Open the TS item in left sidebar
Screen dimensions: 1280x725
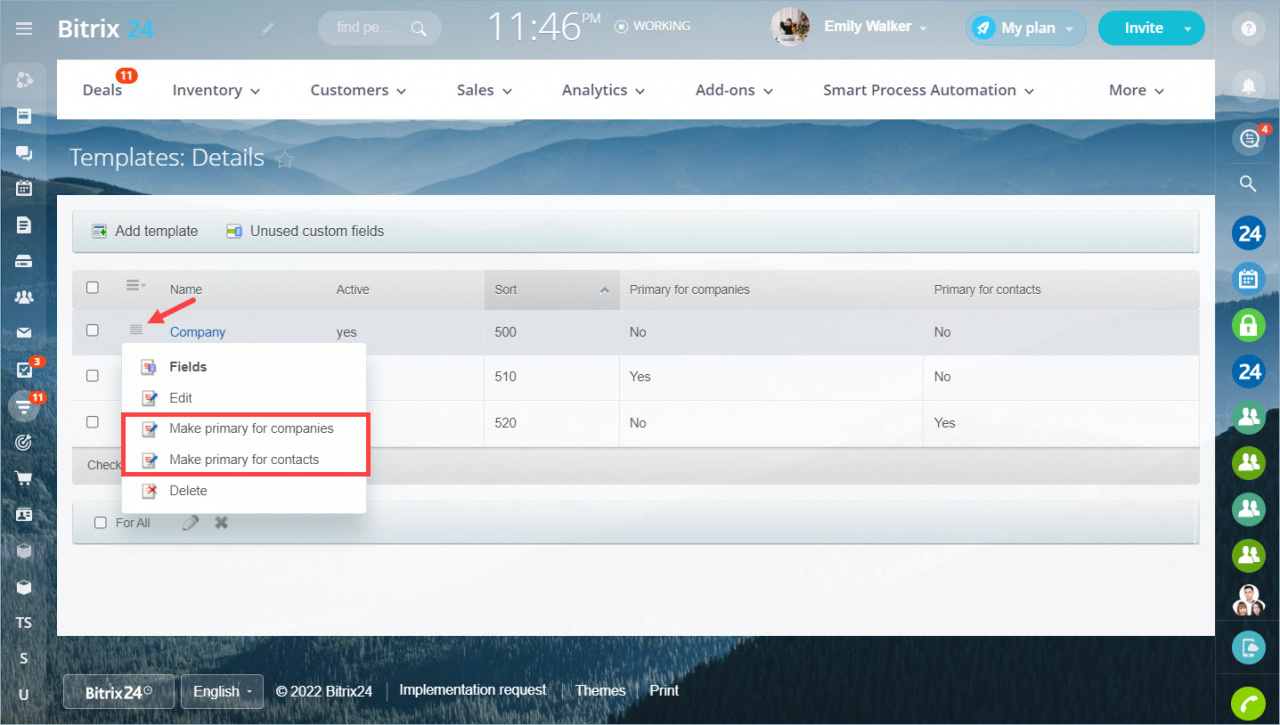point(24,623)
